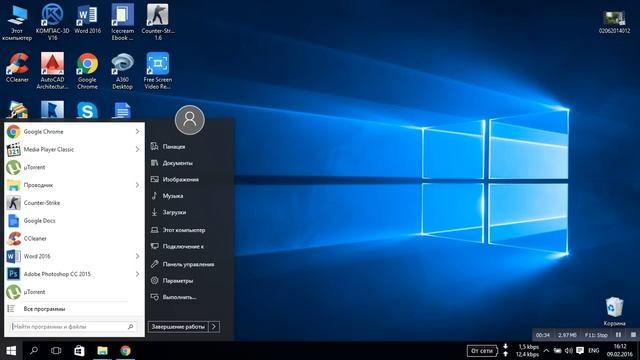Open the Icecream Ebook desktop shortcut
640x360 pixels.
pos(122,21)
